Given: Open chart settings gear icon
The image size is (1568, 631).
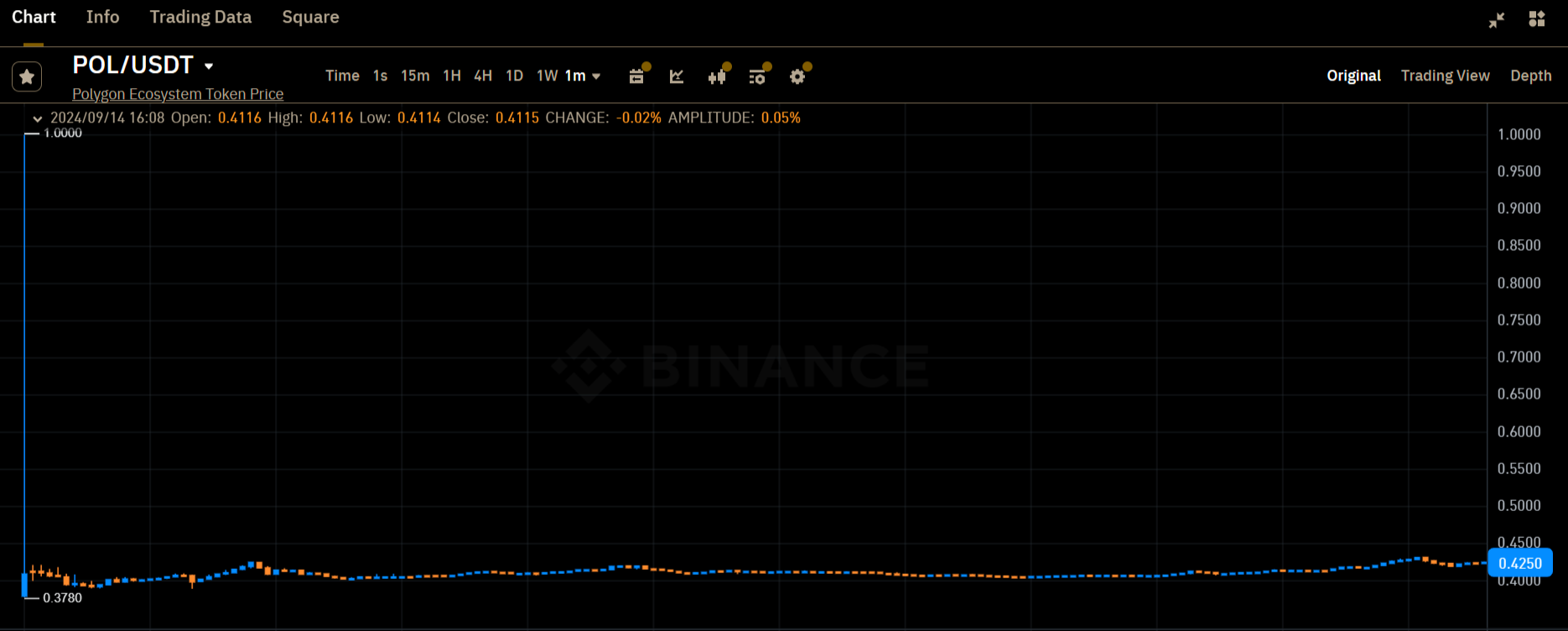Looking at the screenshot, I should point(797,76).
